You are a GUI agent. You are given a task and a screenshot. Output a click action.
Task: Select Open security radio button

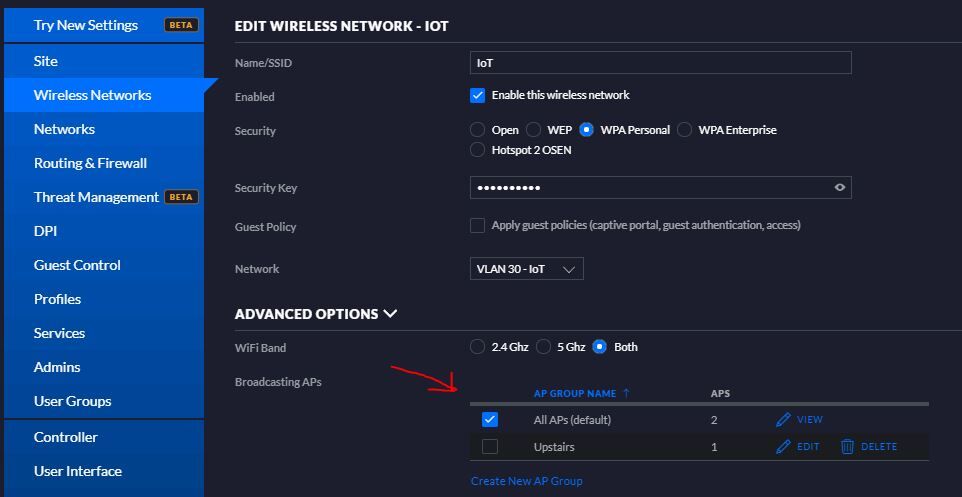[478, 130]
